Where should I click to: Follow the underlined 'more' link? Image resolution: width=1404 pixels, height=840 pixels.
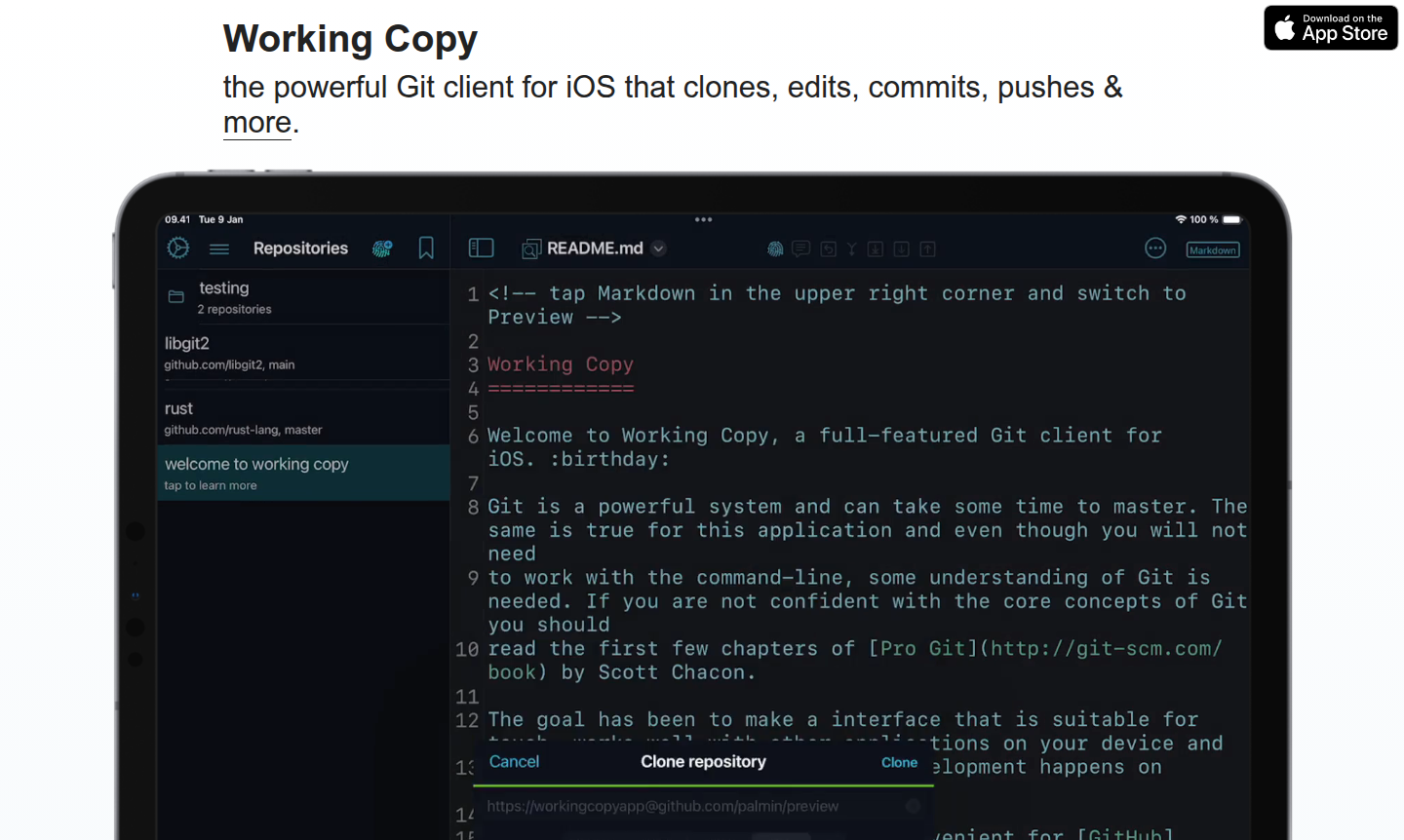pyautogui.click(x=257, y=123)
